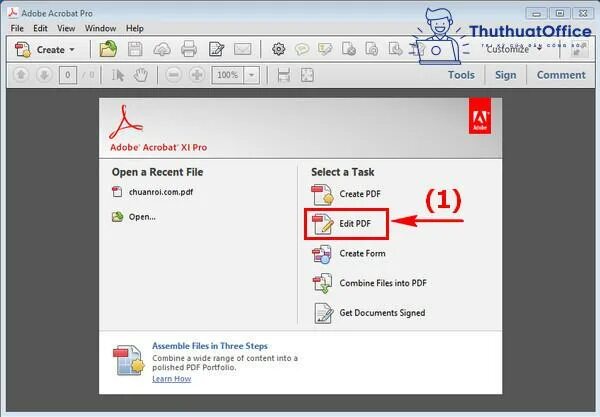Select Get Documents Signed task
The height and width of the screenshot is (417, 600).
point(369,313)
